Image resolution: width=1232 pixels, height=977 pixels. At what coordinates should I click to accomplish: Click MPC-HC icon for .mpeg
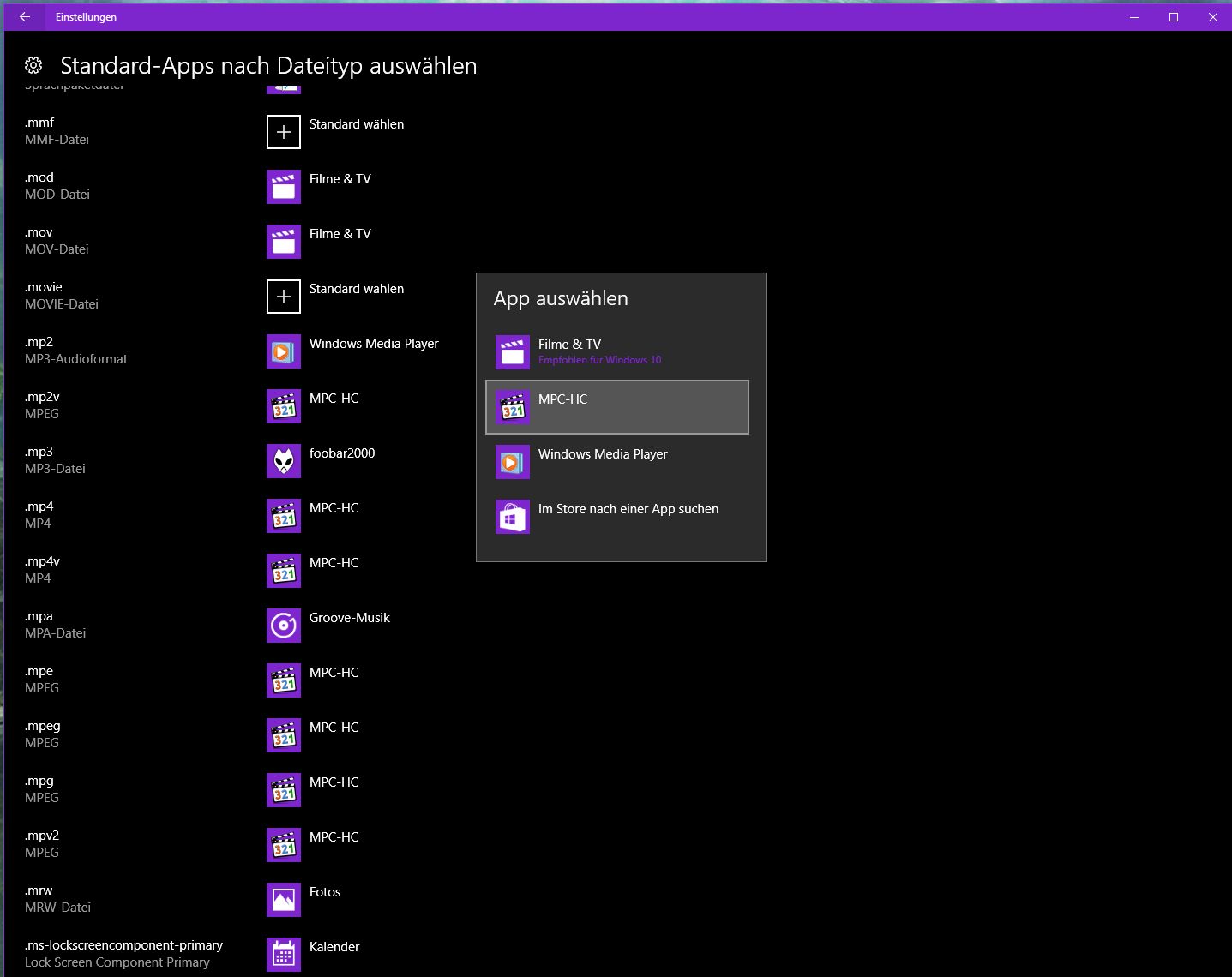pyautogui.click(x=284, y=735)
